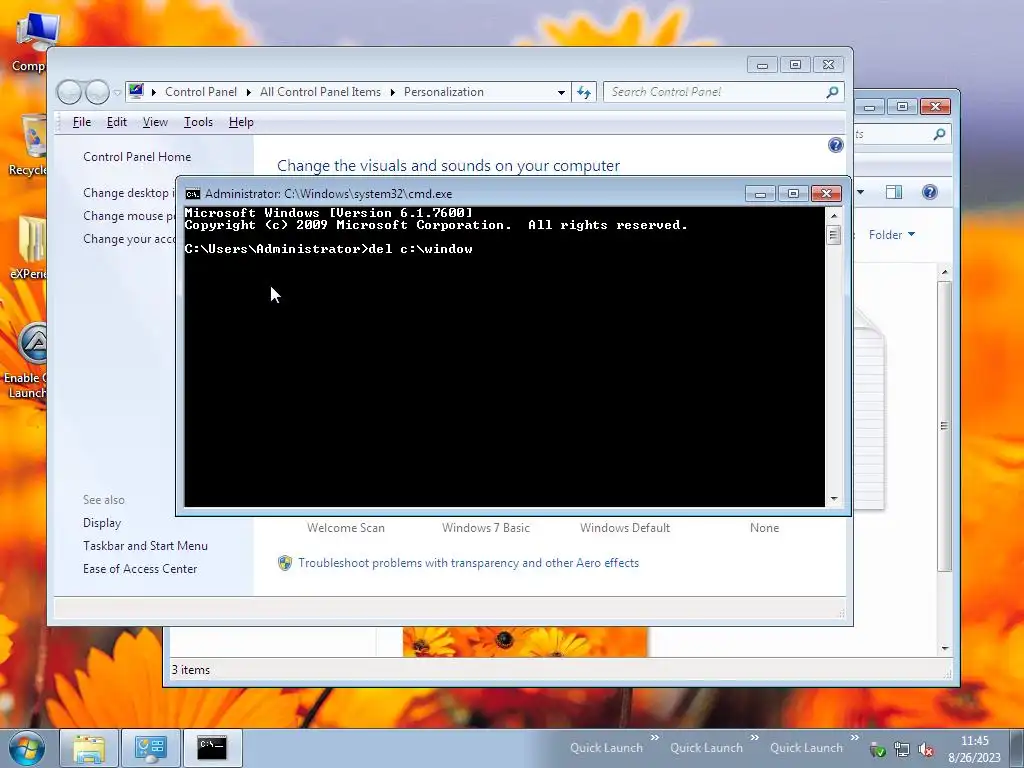1024x768 pixels.
Task: Click the Show desktop button on the taskbar
Action: [x=1017, y=748]
